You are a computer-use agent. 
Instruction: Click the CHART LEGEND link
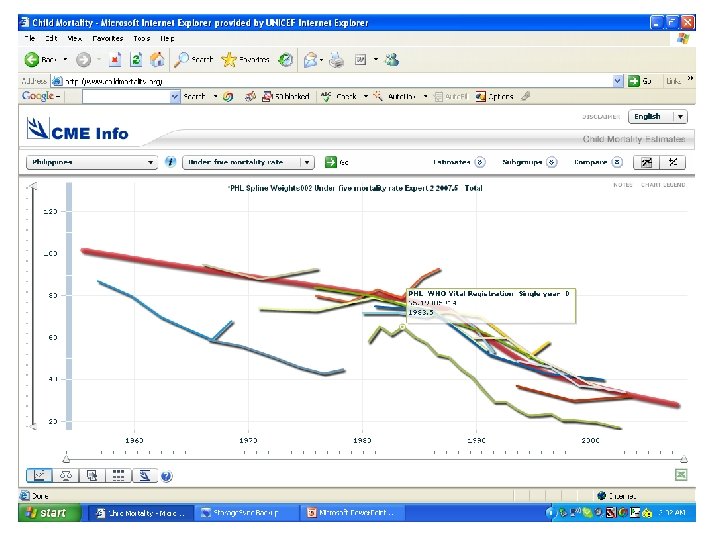click(663, 185)
